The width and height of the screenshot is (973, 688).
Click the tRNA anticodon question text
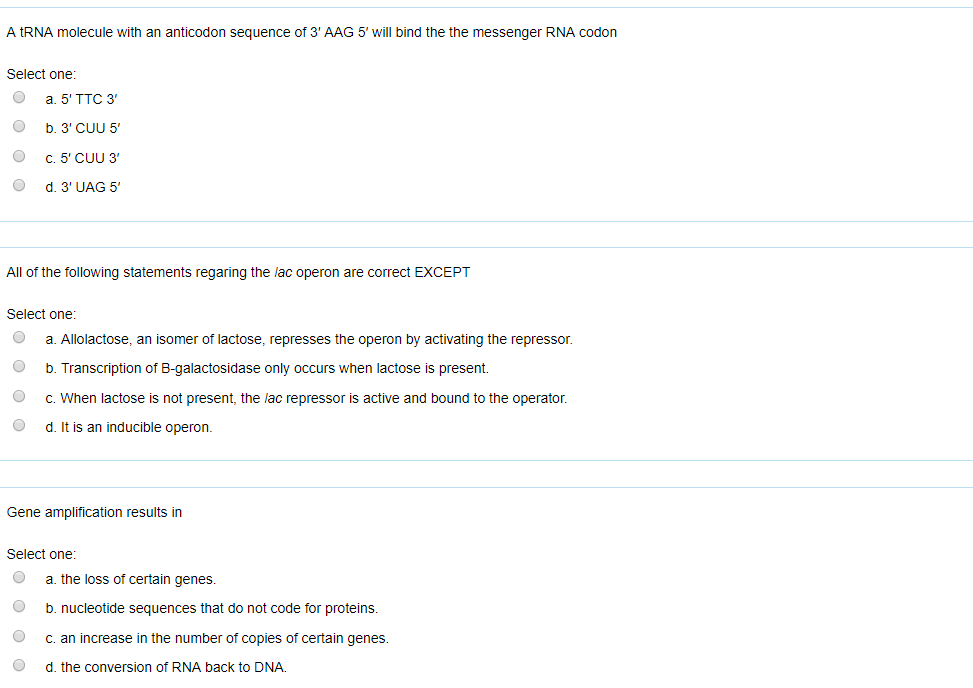point(310,32)
